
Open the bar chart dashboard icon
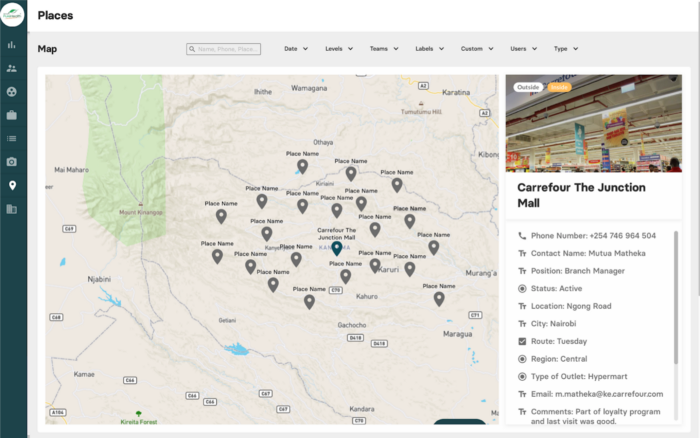pyautogui.click(x=12, y=45)
